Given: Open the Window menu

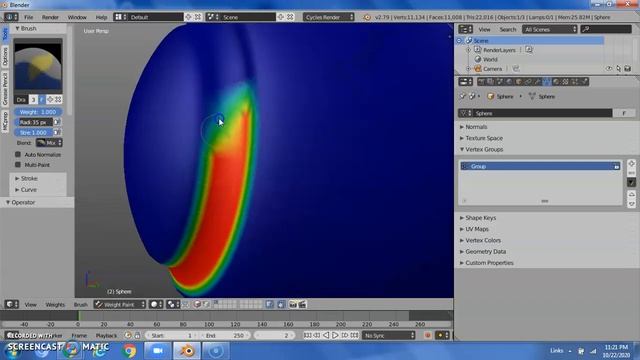Looking at the screenshot, I should click(77, 17).
